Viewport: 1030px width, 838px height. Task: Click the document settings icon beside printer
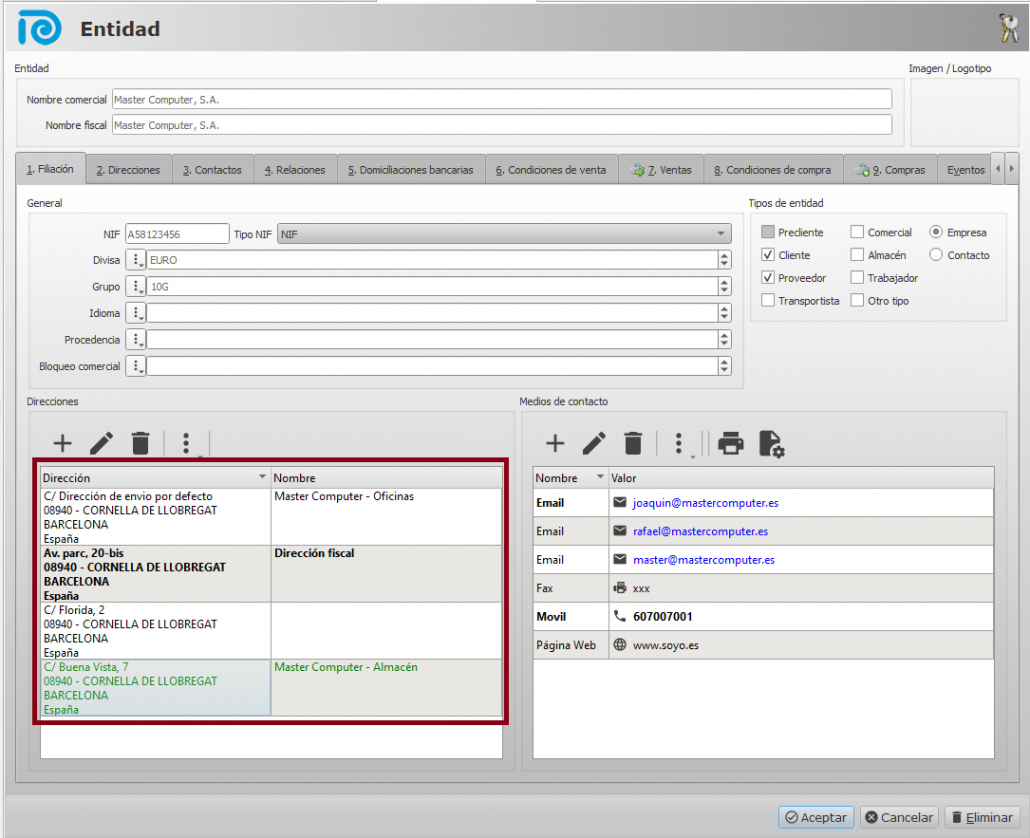pos(771,443)
